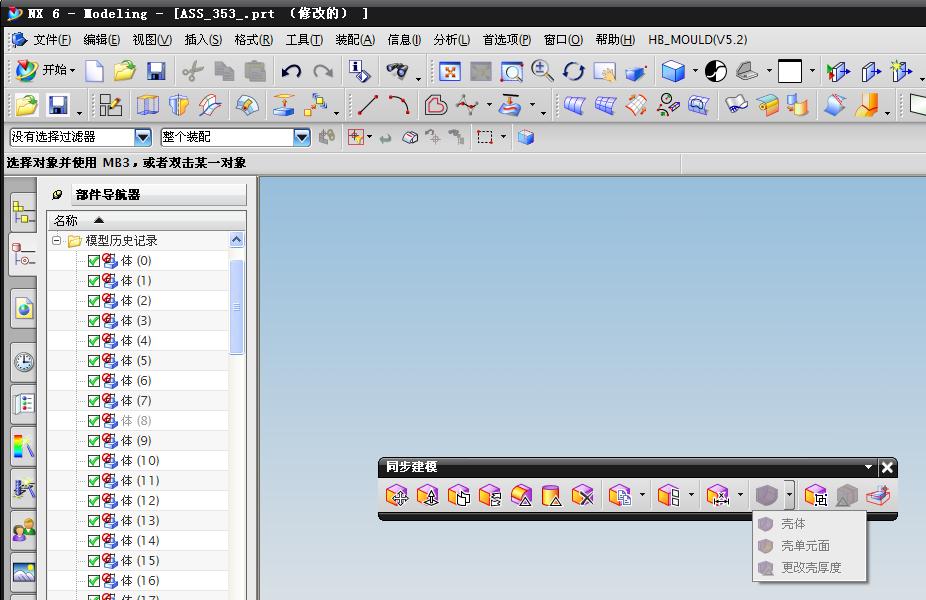Screen dimensions: 926x600
Task: Click the binoculars find icon
Action: (397, 71)
